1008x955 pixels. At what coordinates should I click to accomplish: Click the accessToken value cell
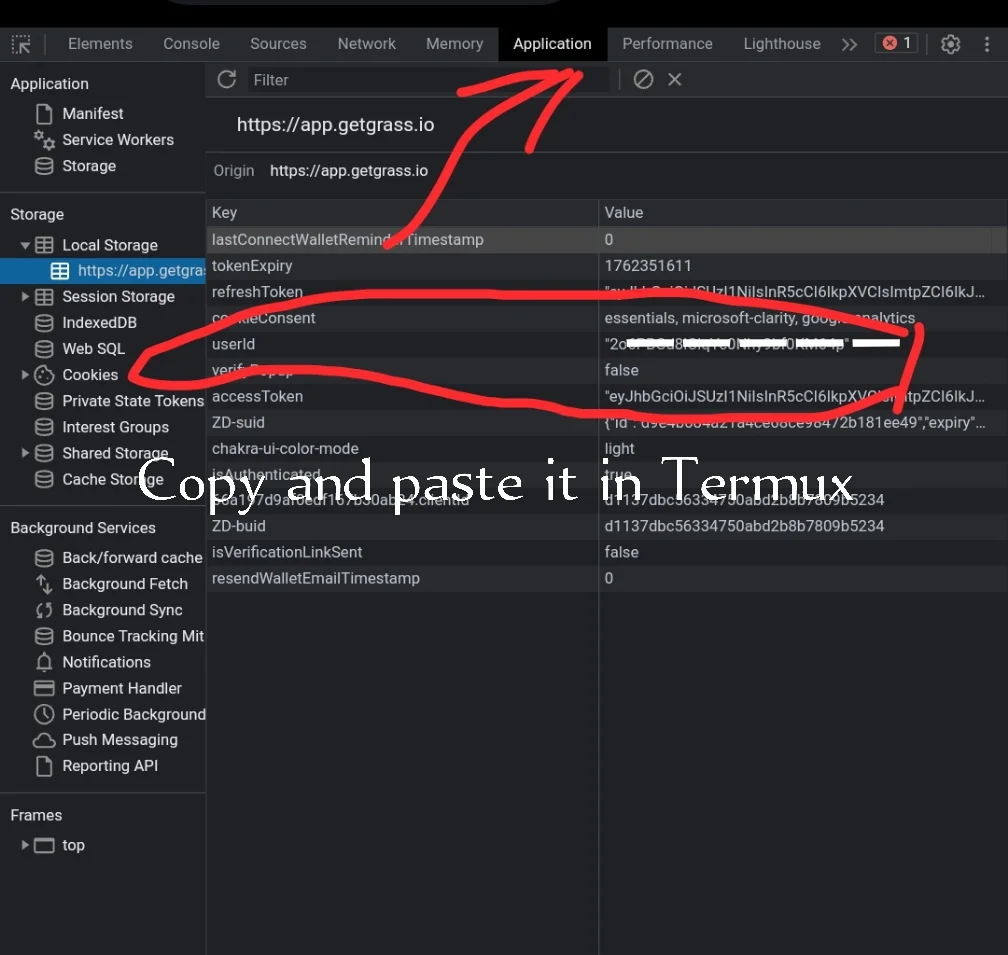click(x=803, y=397)
